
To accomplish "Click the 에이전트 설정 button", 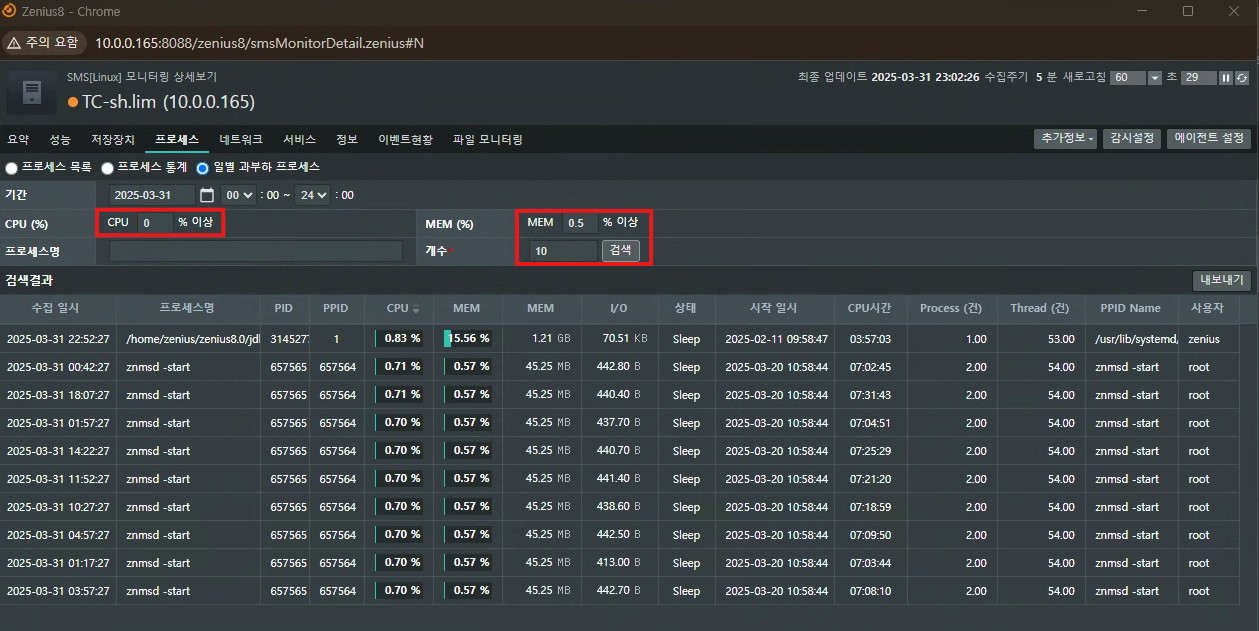I will click(x=1209, y=138).
